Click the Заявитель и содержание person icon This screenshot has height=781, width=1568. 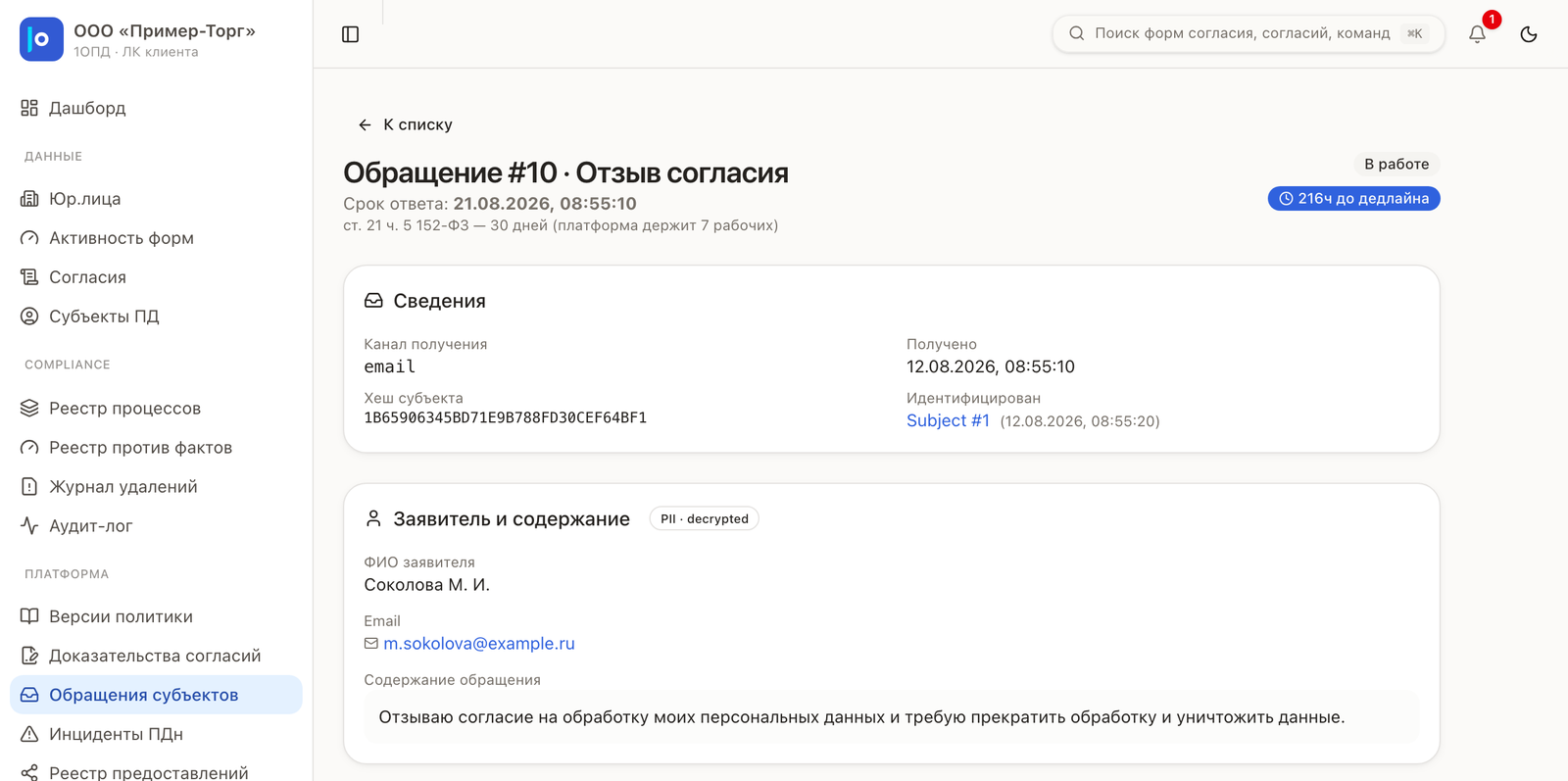tap(373, 518)
